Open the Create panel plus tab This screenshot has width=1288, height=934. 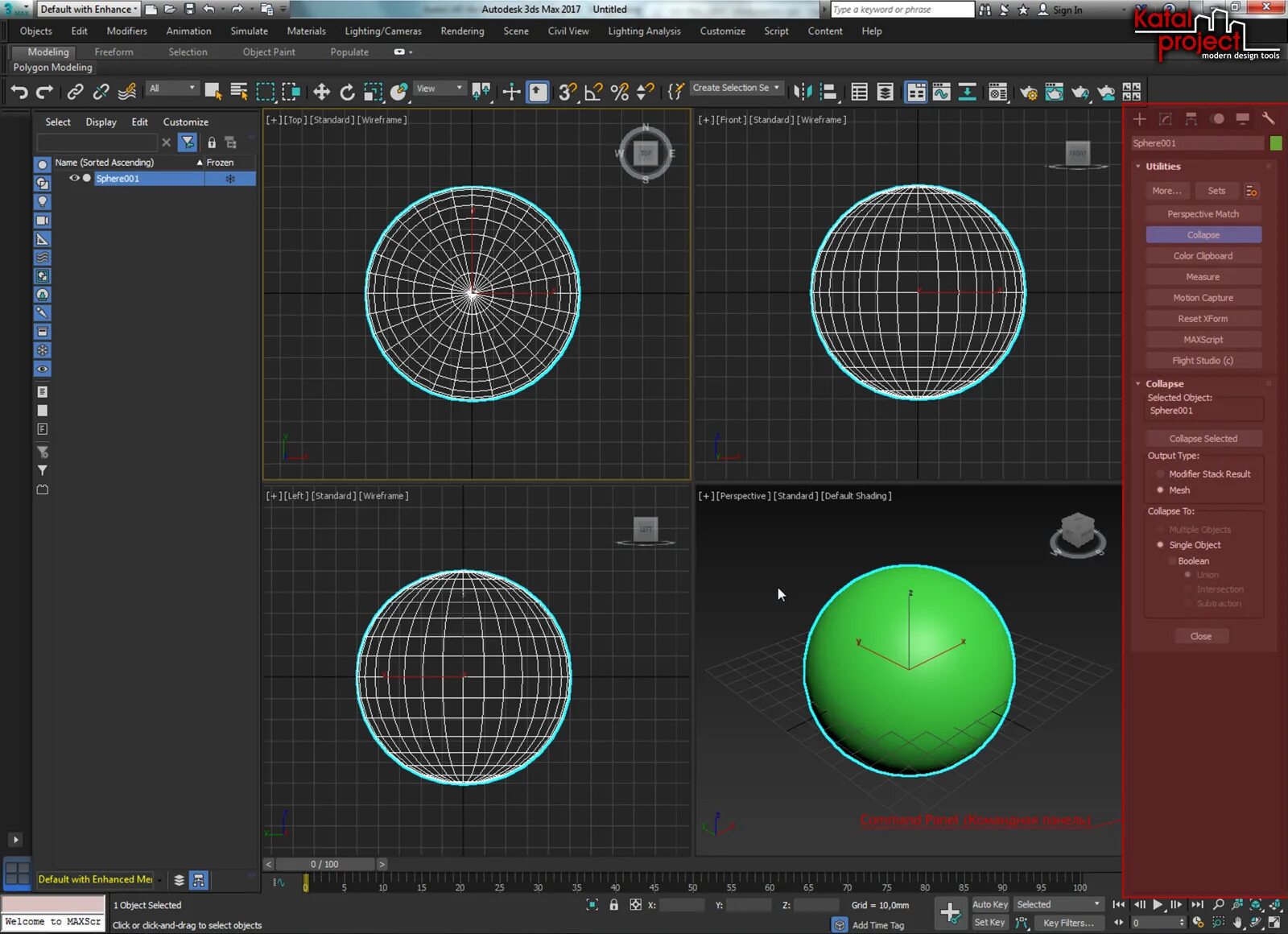click(1140, 118)
